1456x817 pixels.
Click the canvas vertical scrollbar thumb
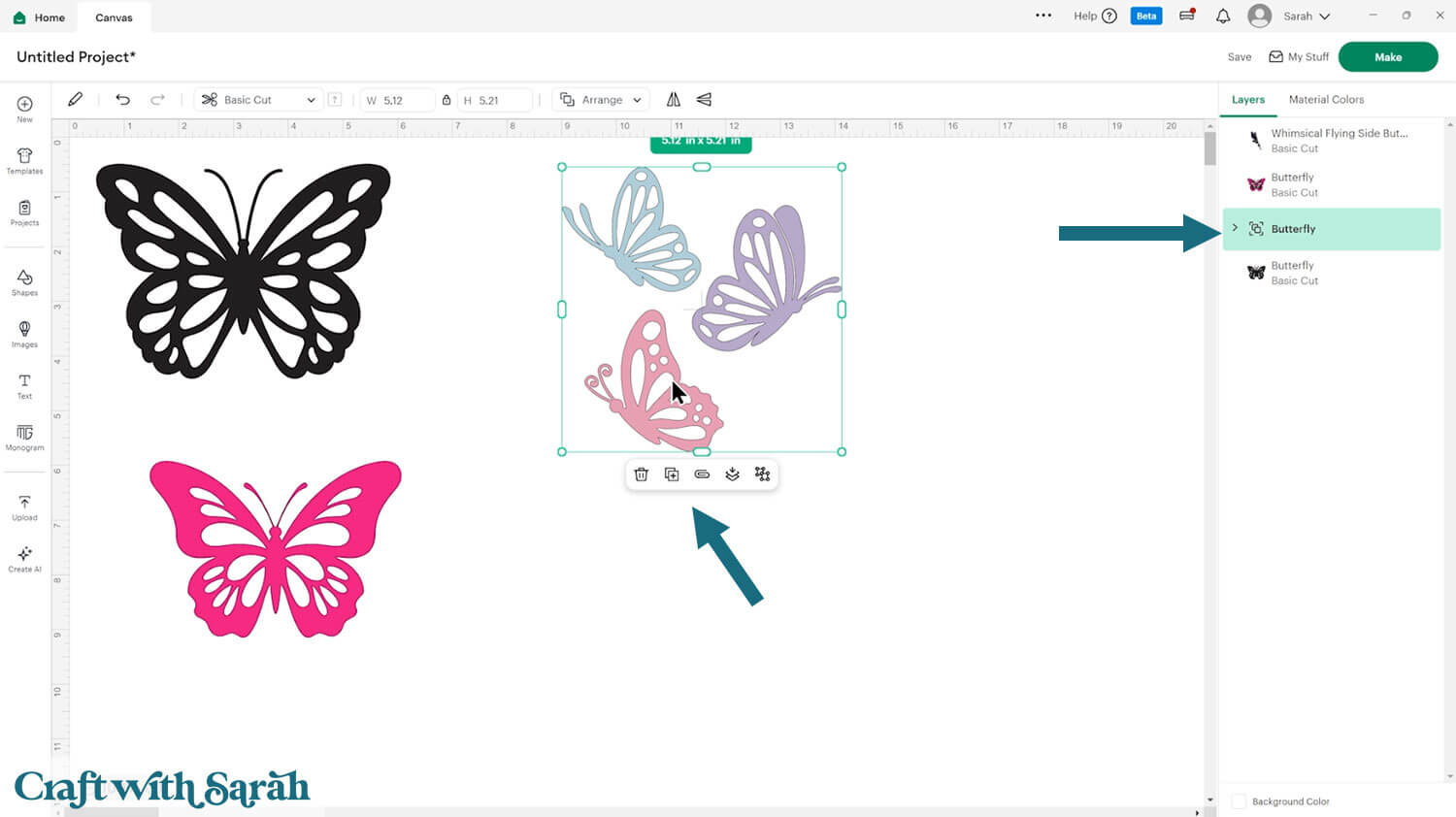click(x=1209, y=148)
